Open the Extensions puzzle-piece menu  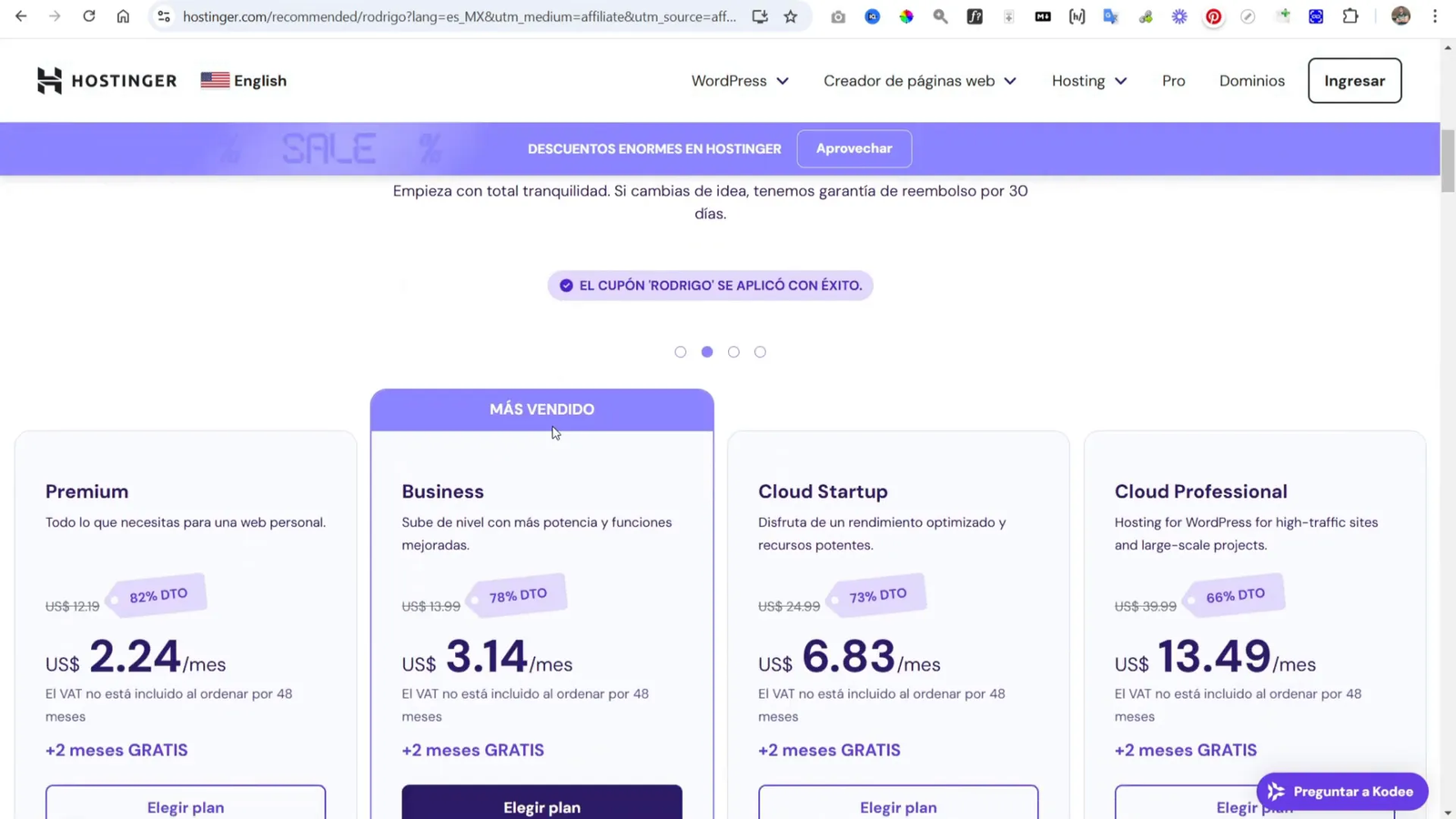1351,16
